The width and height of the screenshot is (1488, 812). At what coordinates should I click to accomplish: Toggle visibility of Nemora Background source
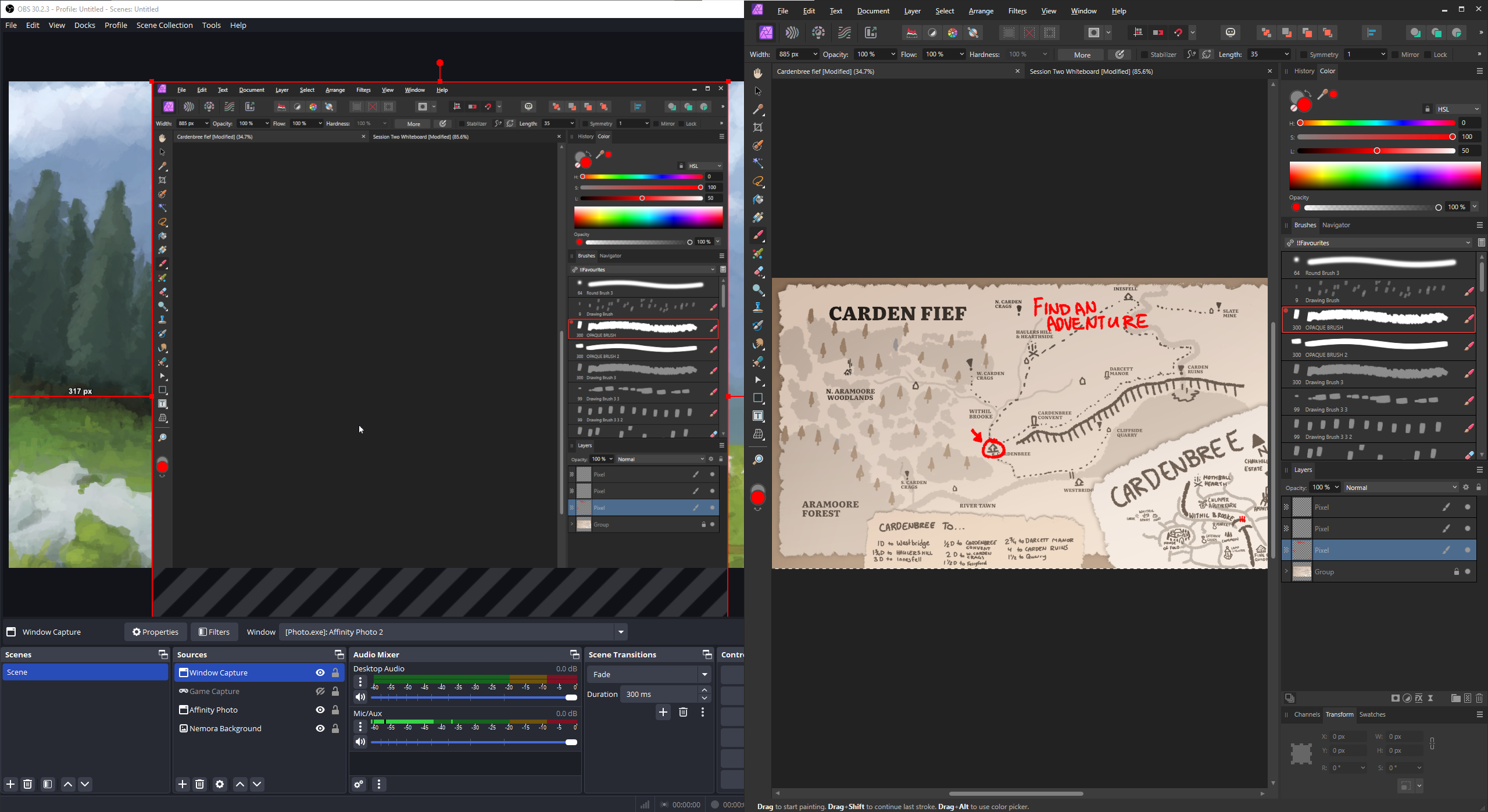tap(320, 728)
